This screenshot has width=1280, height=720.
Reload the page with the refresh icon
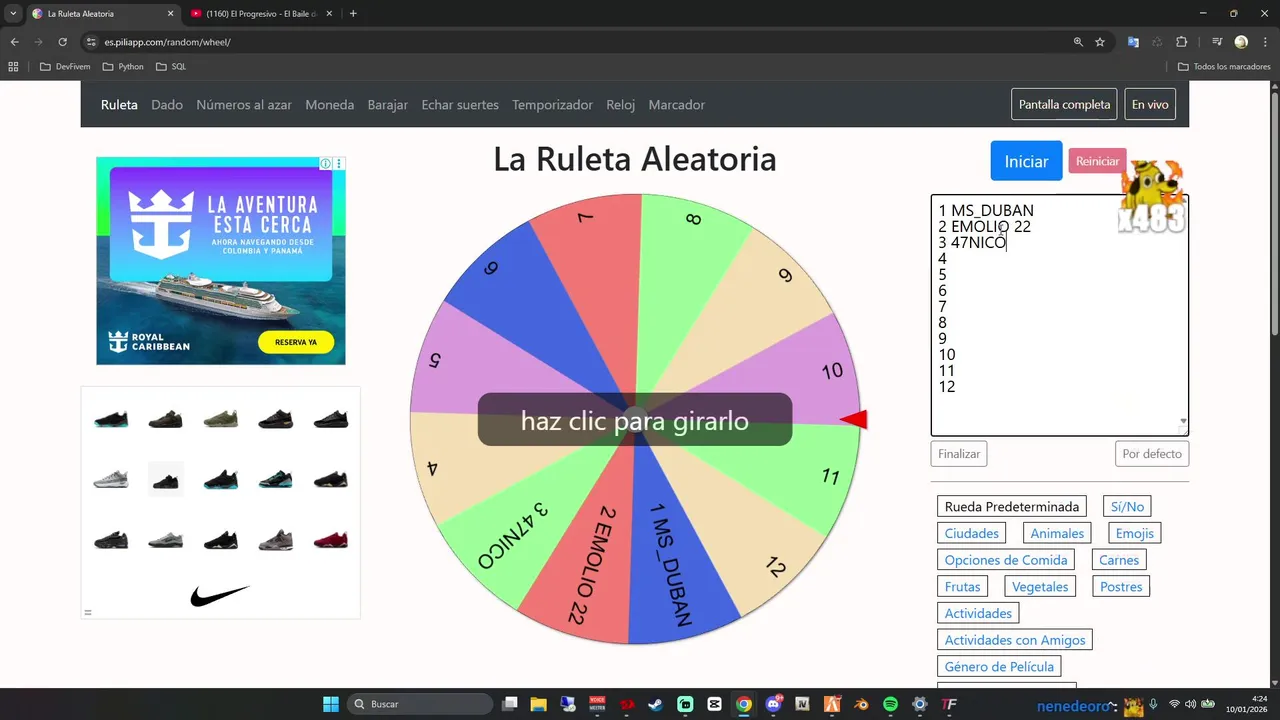(62, 42)
